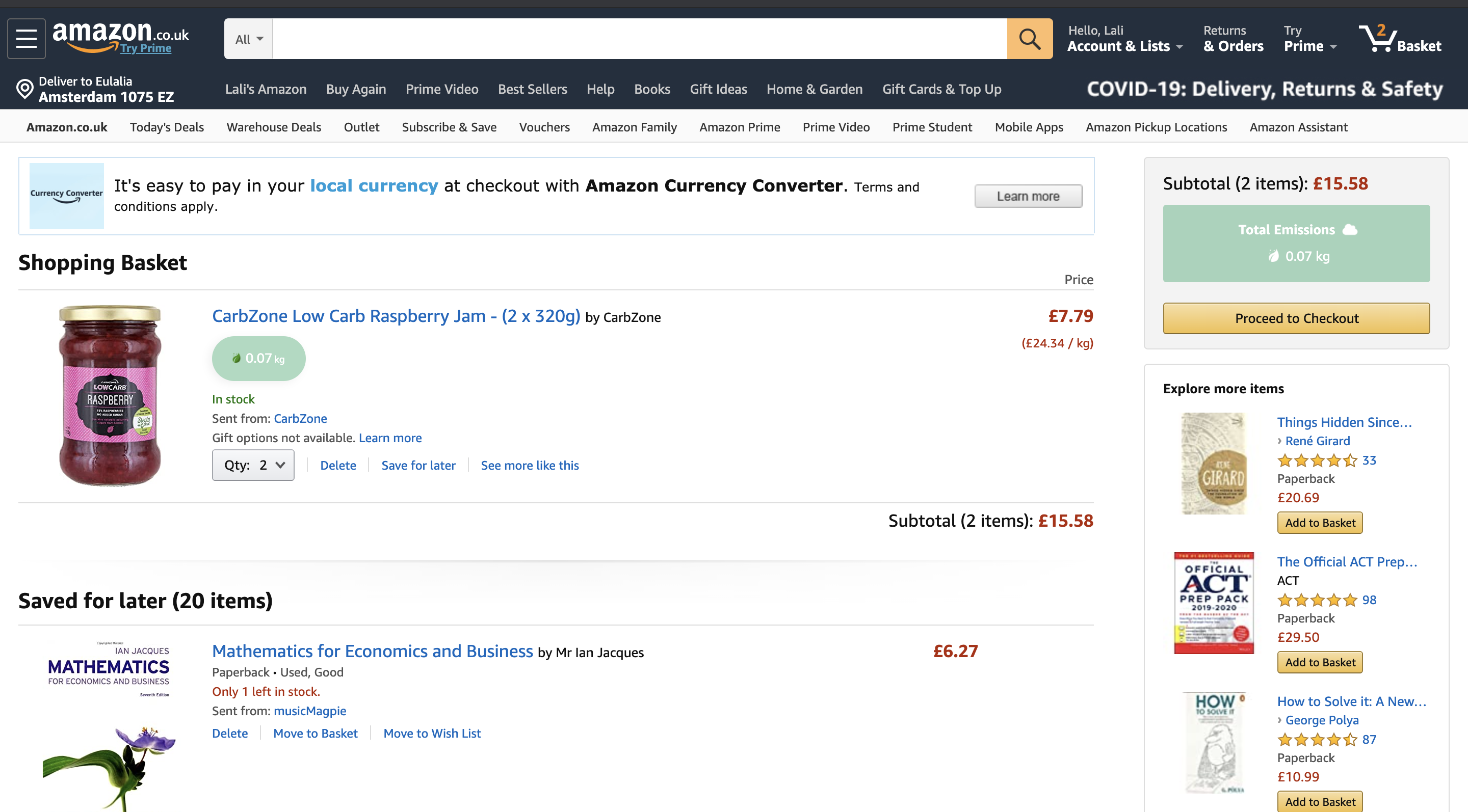Click the delivery location pin icon
1468x812 pixels.
[x=24, y=89]
